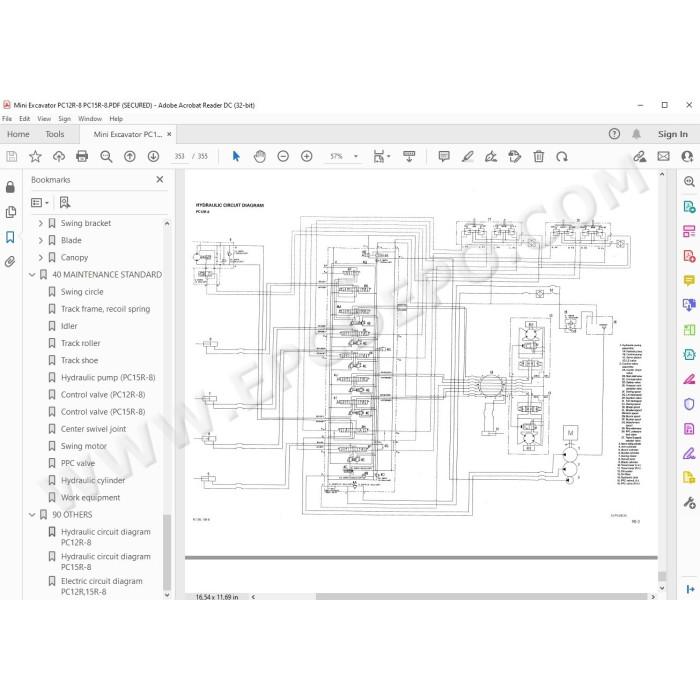The image size is (700, 700).
Task: Open the Protect shield tool in right pane
Action: coord(689,404)
